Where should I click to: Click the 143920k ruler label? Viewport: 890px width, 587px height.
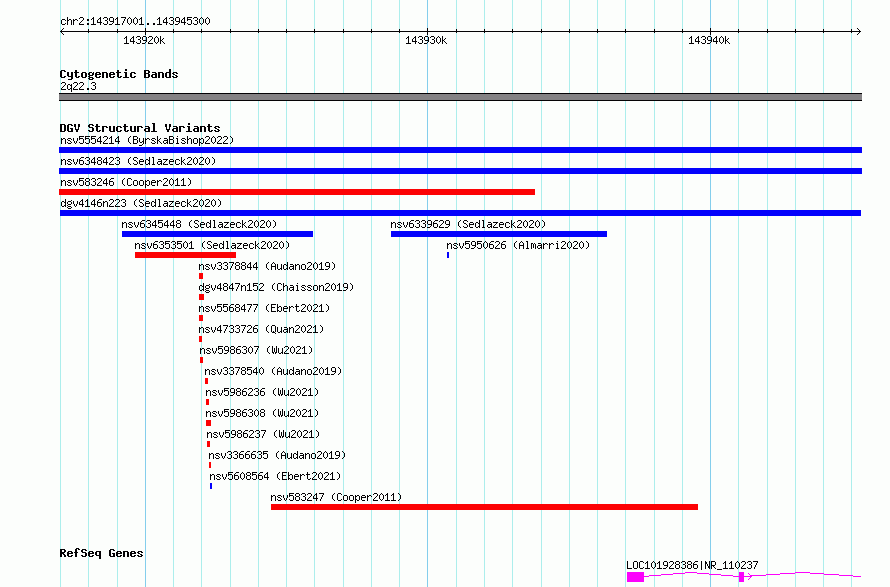[x=144, y=40]
